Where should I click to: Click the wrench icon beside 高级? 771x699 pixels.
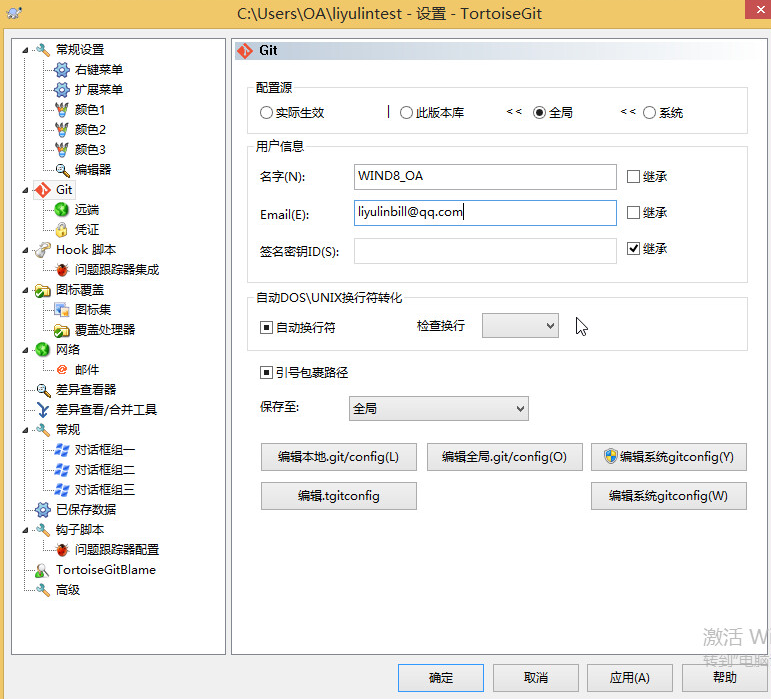tap(43, 590)
